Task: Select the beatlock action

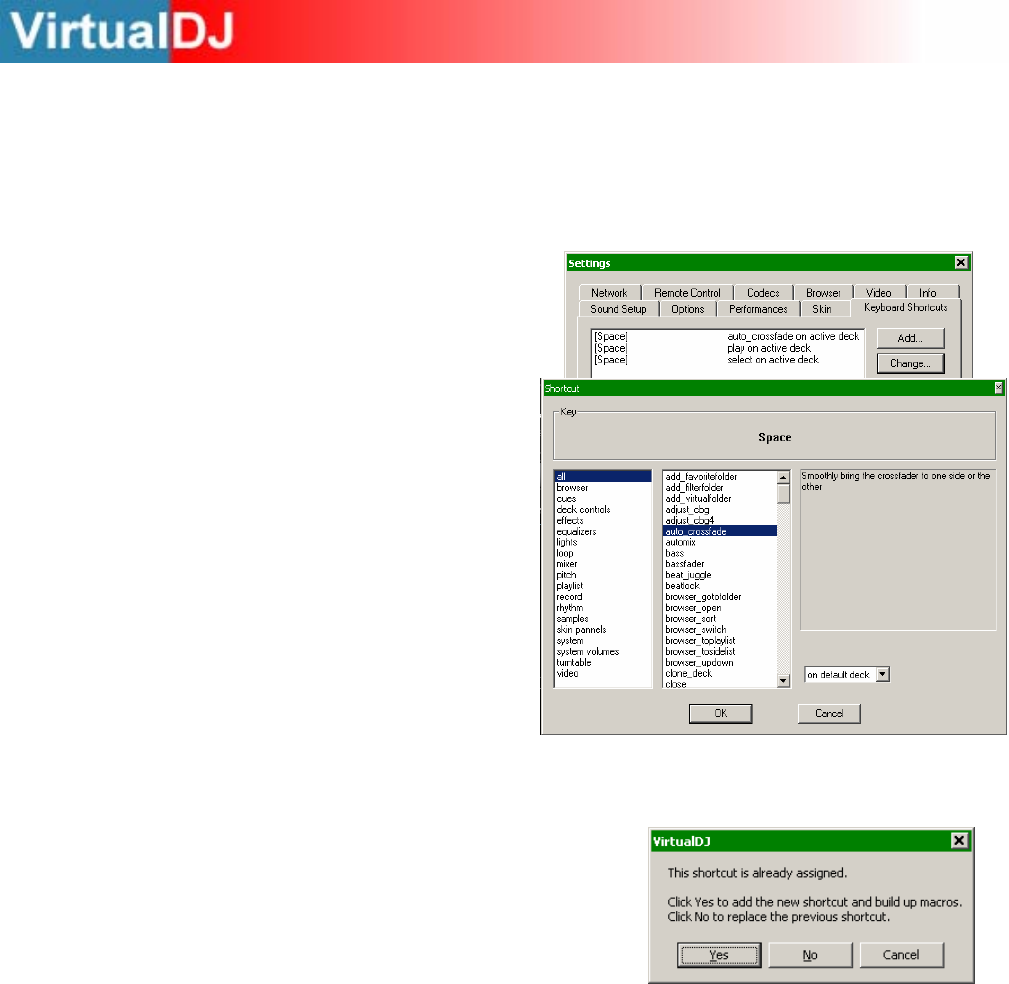Action: [x=720, y=586]
